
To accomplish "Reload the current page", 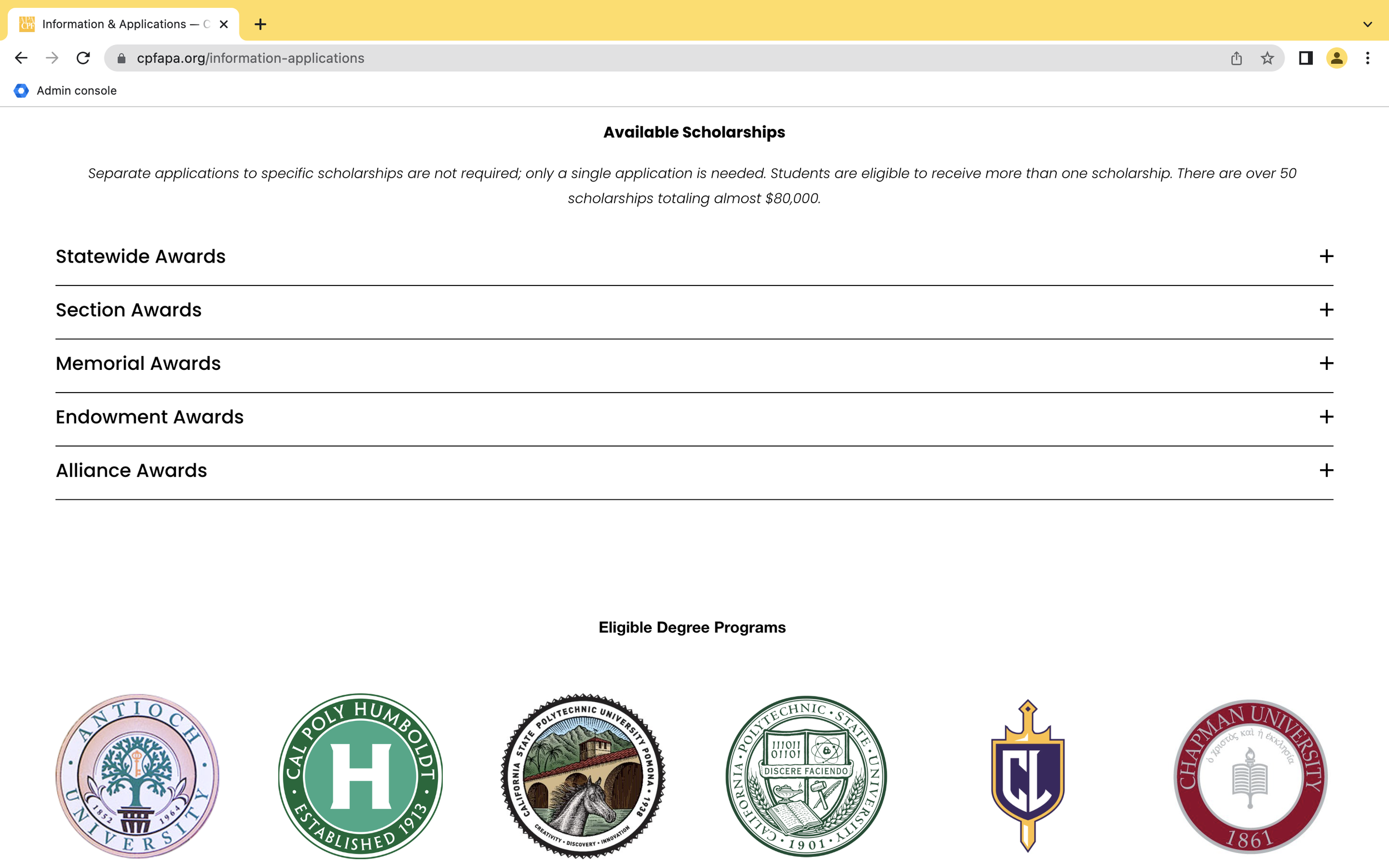I will tap(83, 58).
